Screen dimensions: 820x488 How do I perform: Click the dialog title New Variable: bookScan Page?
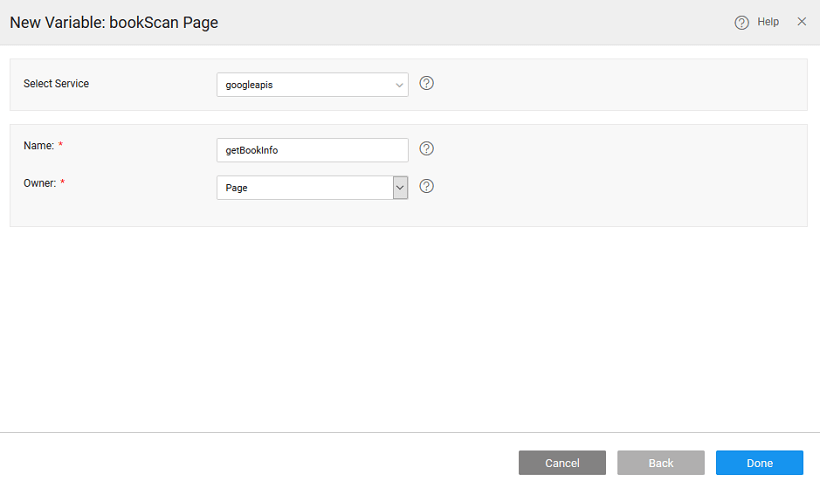tap(114, 22)
